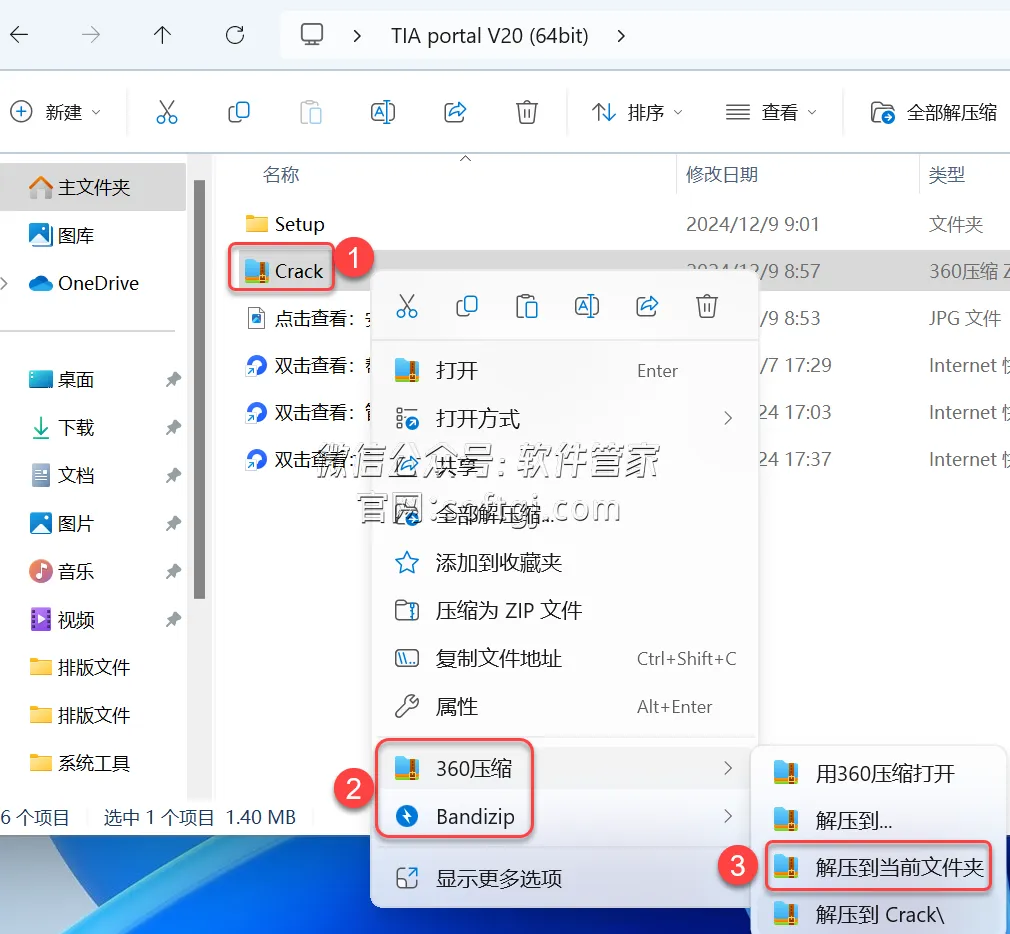Click Cut icon in the context menu
The image size is (1010, 934).
coord(407,306)
